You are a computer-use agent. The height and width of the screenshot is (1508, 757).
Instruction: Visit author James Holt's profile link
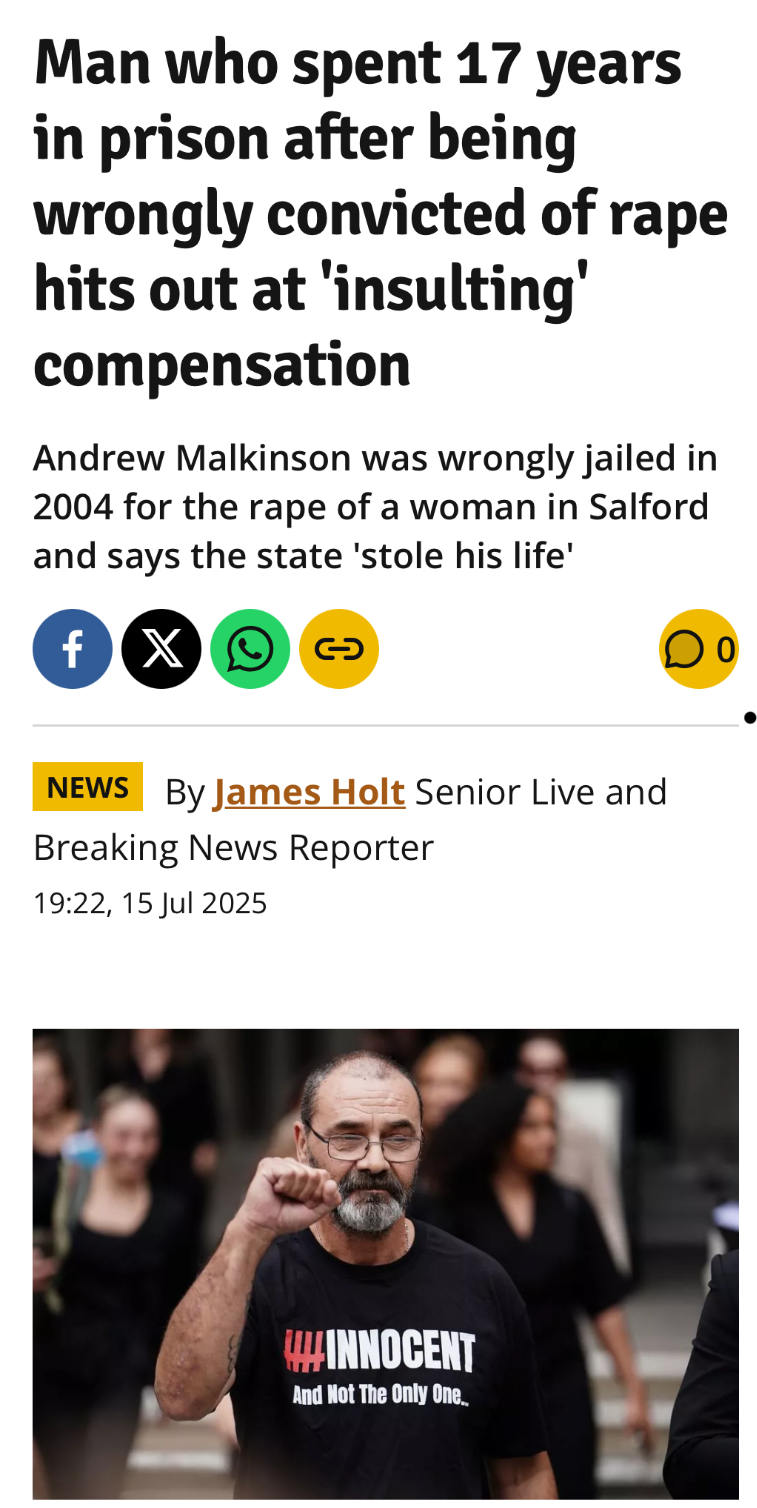pyautogui.click(x=309, y=792)
